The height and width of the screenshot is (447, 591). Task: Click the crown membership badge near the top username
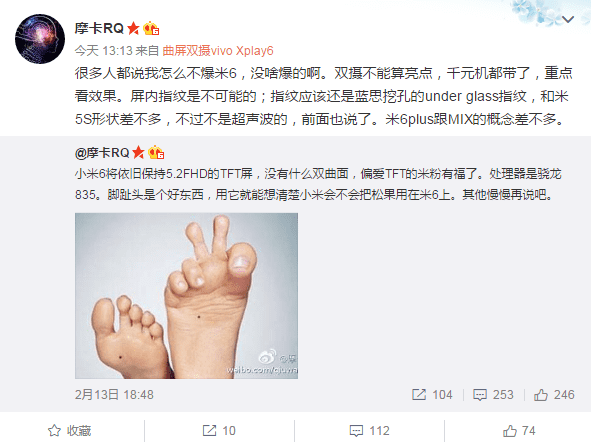151,29
